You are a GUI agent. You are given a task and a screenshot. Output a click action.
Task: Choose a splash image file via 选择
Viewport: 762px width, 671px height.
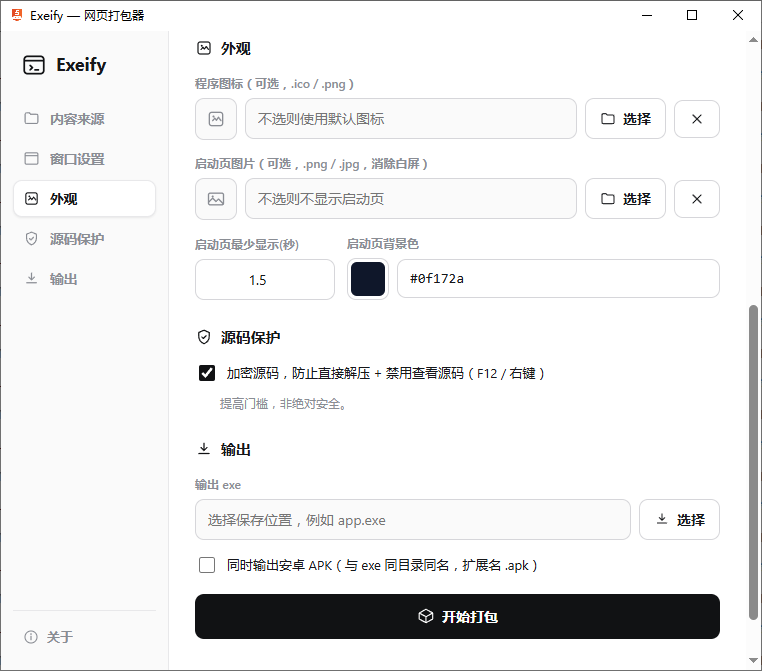tap(625, 199)
